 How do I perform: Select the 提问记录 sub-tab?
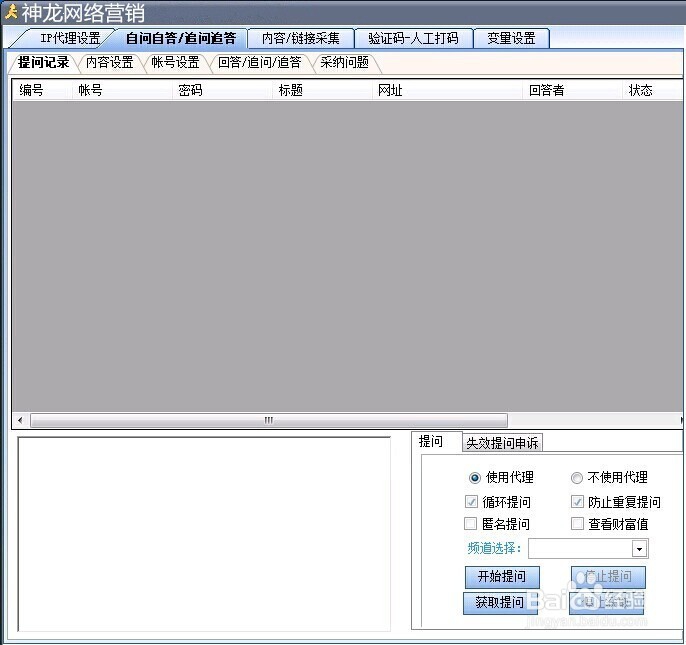[x=43, y=63]
